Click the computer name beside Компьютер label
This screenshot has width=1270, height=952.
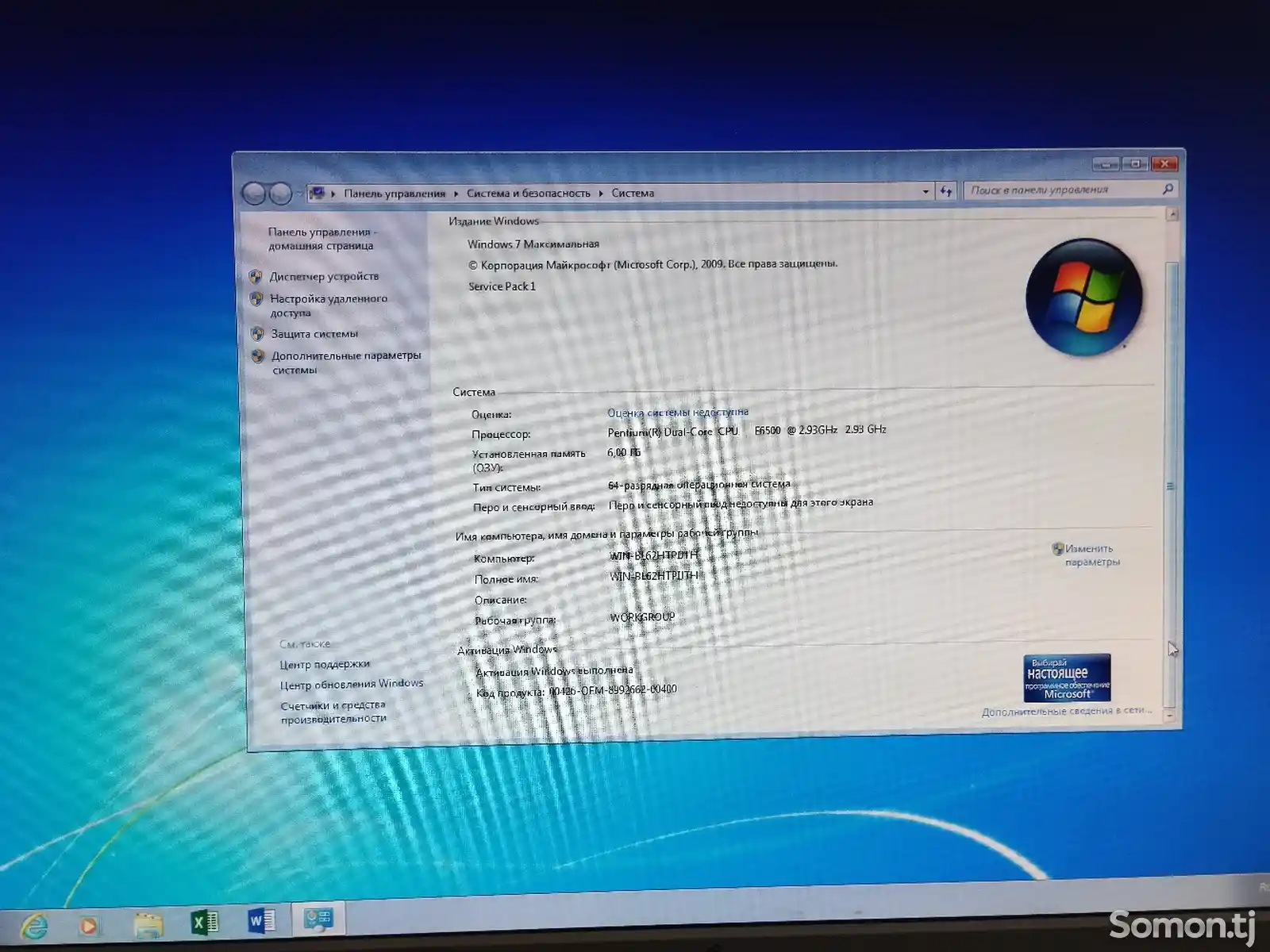(654, 555)
